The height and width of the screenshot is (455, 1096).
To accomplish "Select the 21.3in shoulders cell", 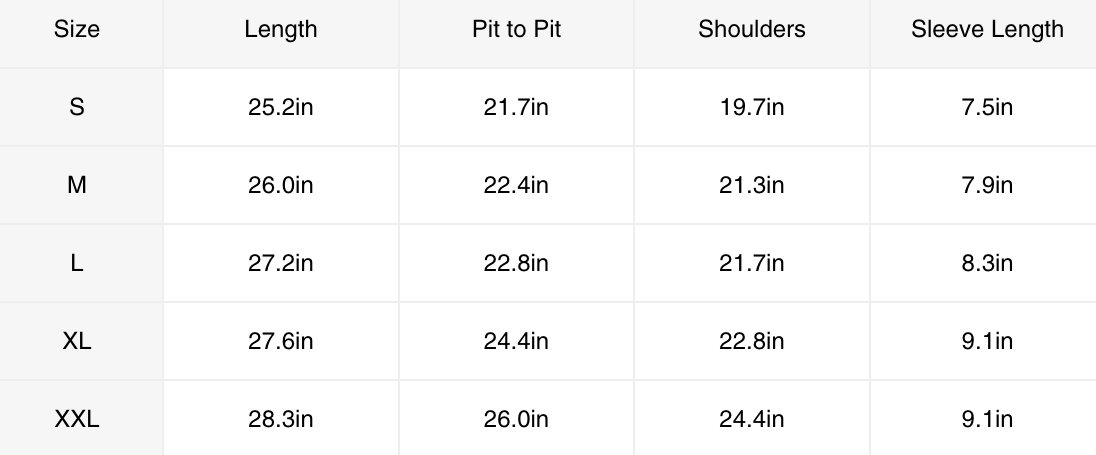I will pyautogui.click(x=751, y=185).
